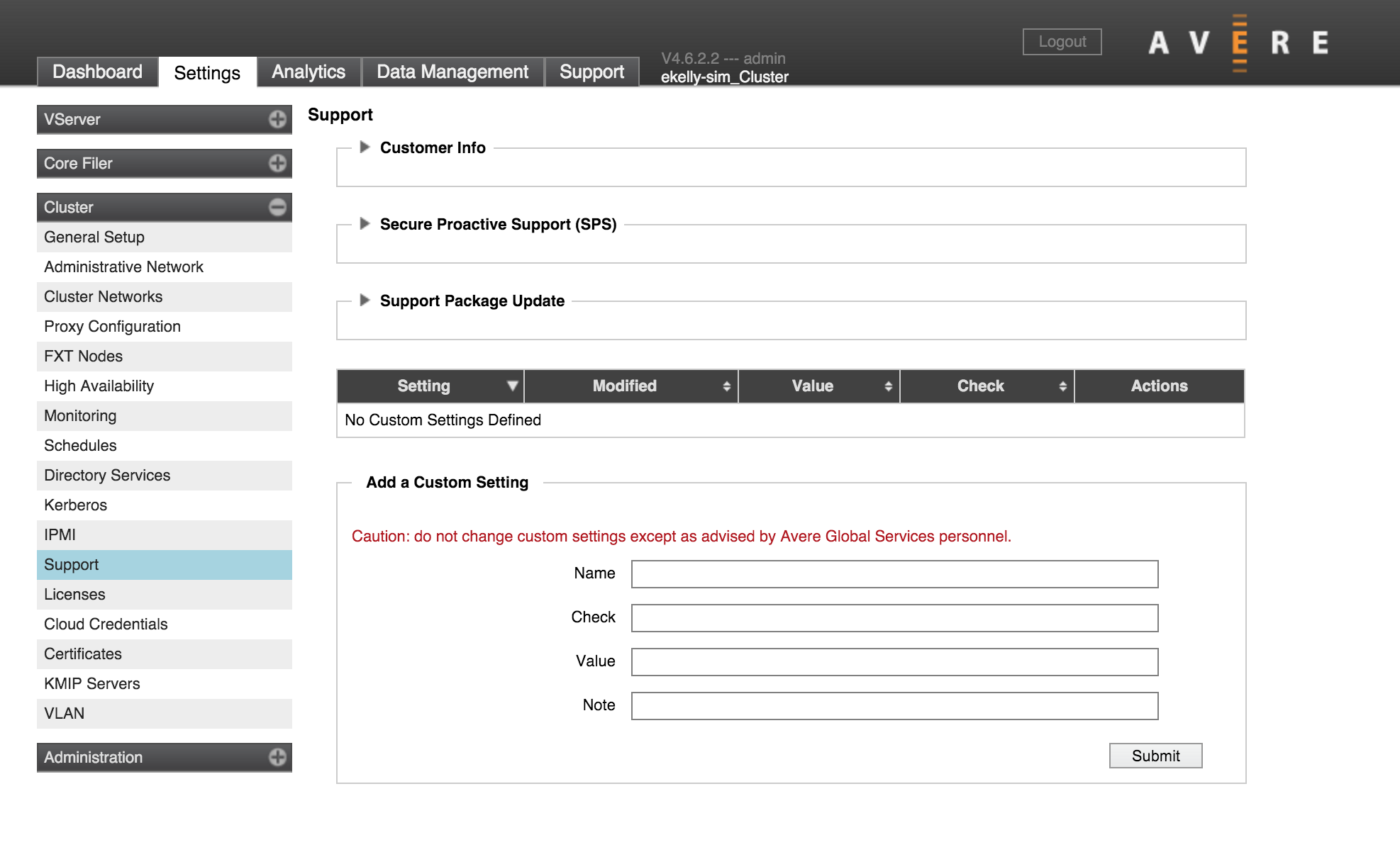Image resolution: width=1400 pixels, height=857 pixels.
Task: Click the Customer Info heading text
Action: (433, 147)
